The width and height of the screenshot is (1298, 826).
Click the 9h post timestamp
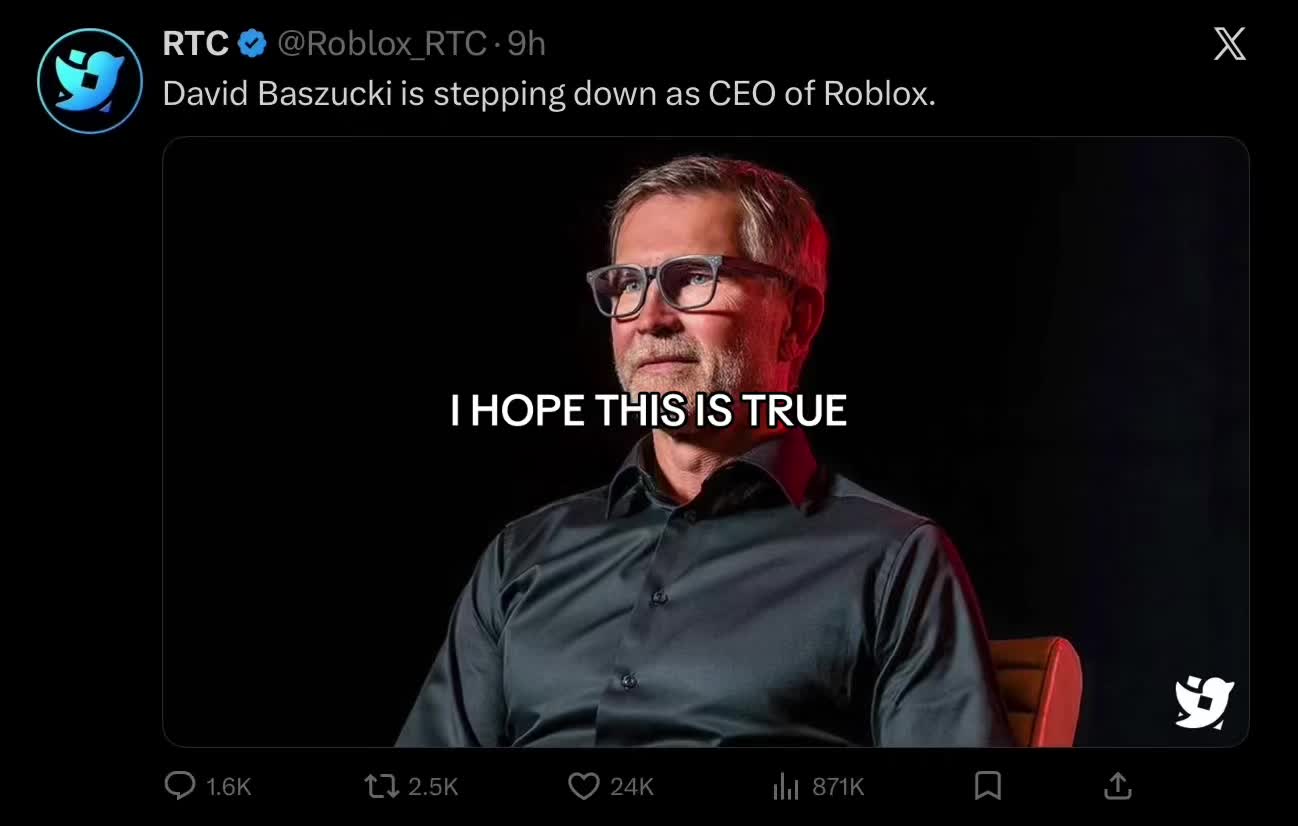click(526, 43)
